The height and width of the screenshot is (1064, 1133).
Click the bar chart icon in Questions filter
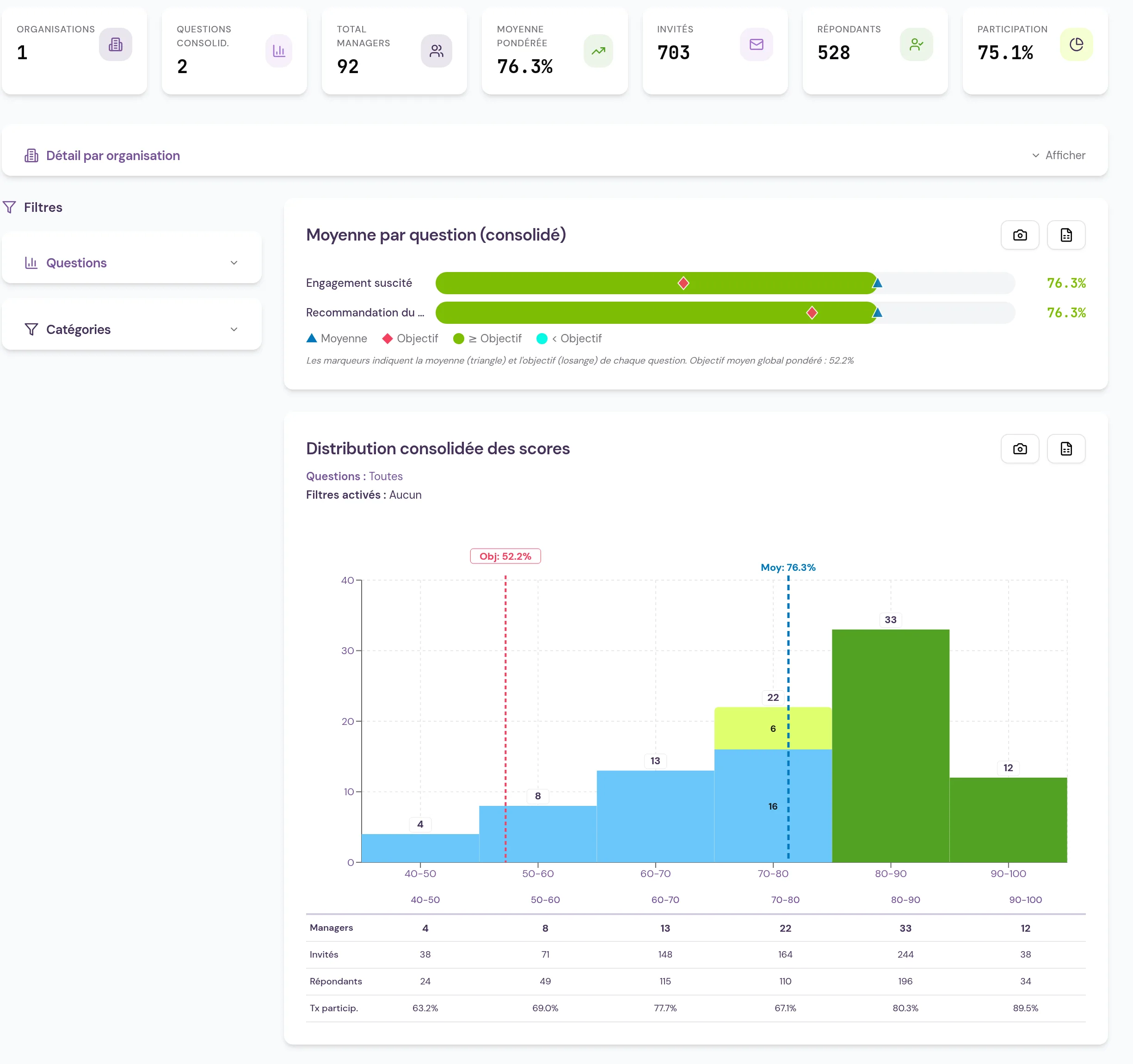(31, 263)
